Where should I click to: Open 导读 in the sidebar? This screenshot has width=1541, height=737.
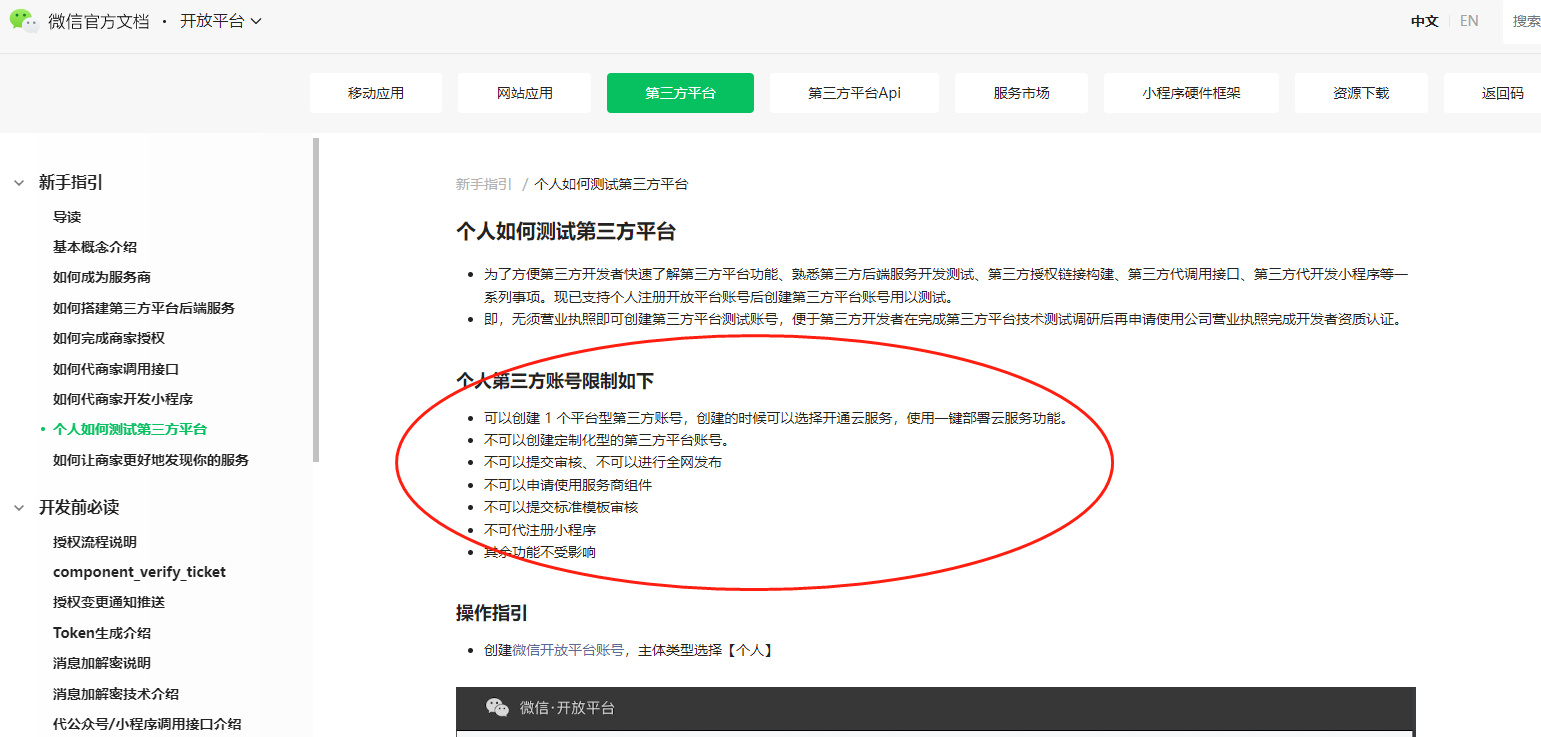click(x=67, y=217)
